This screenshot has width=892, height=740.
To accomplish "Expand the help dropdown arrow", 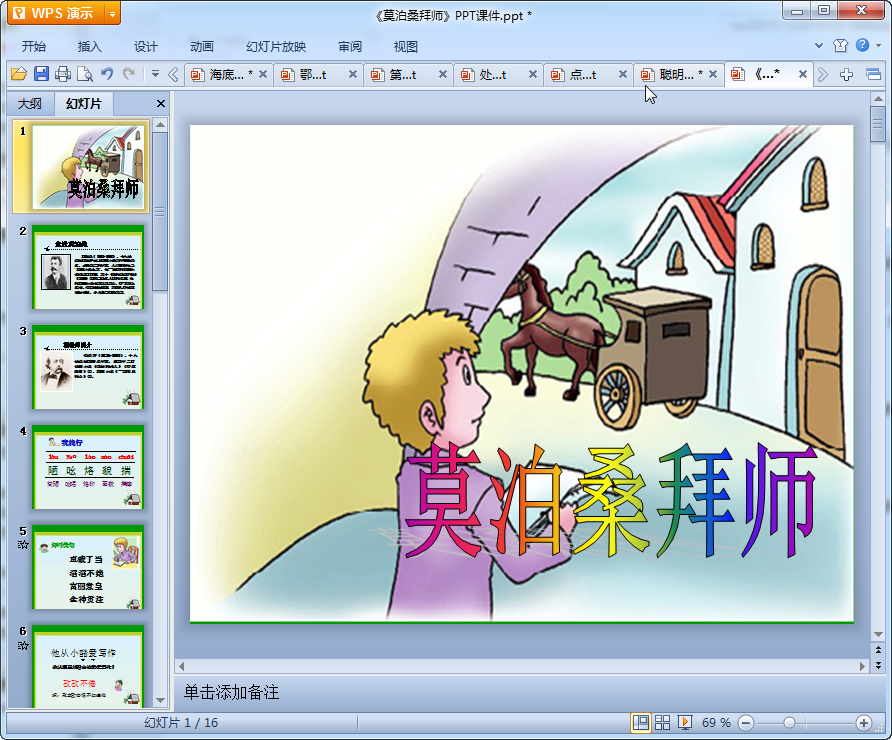I will point(879,46).
